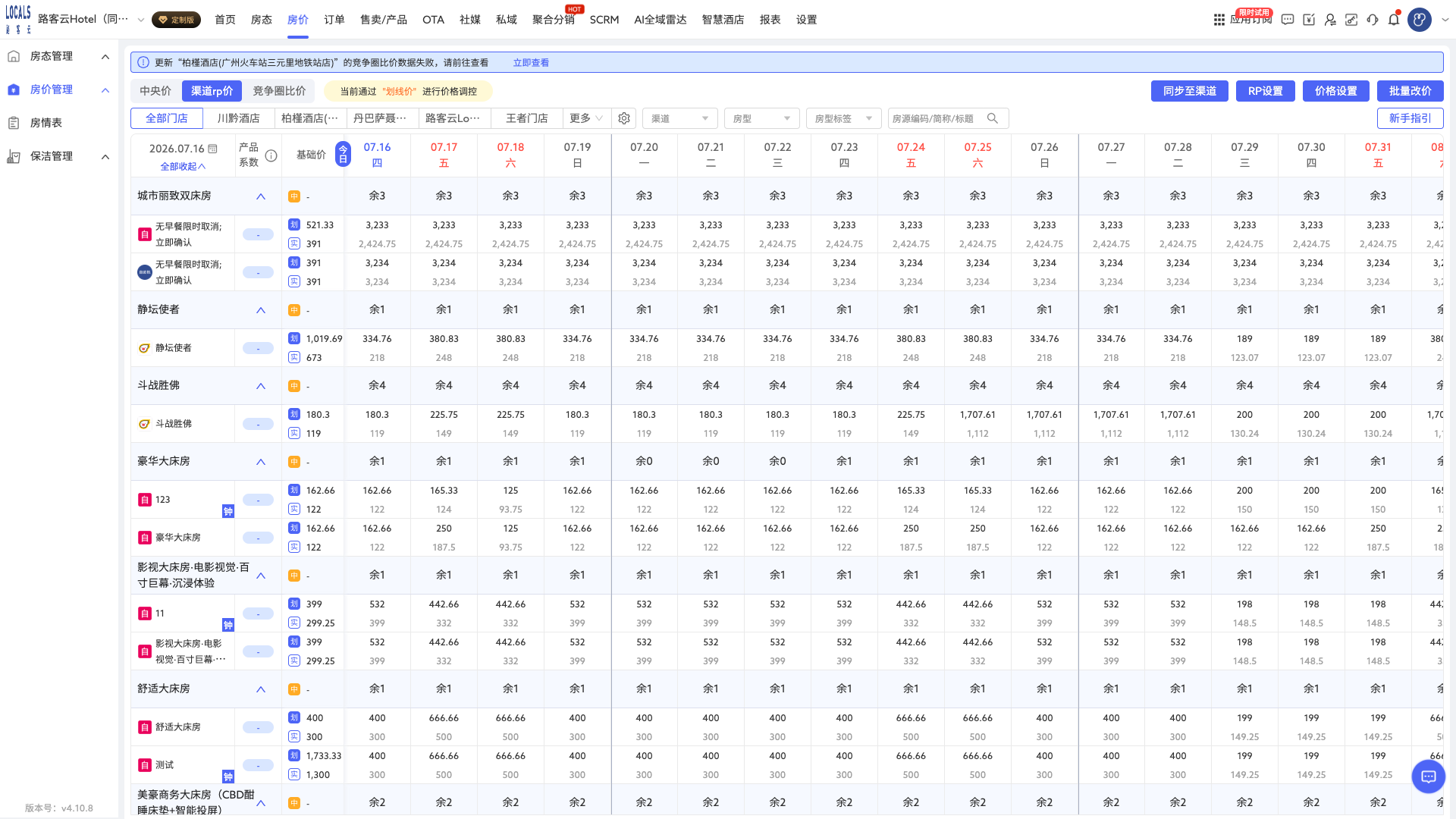Click the 立即查看 link in banner
1456x819 pixels.
531,63
